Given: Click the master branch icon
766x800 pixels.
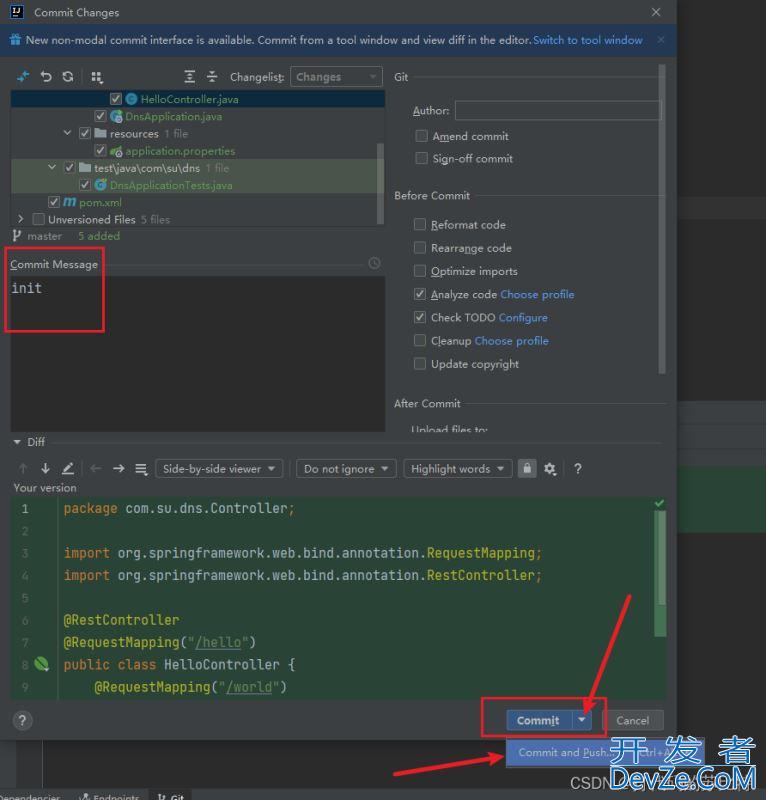Looking at the screenshot, I should click(x=17, y=236).
